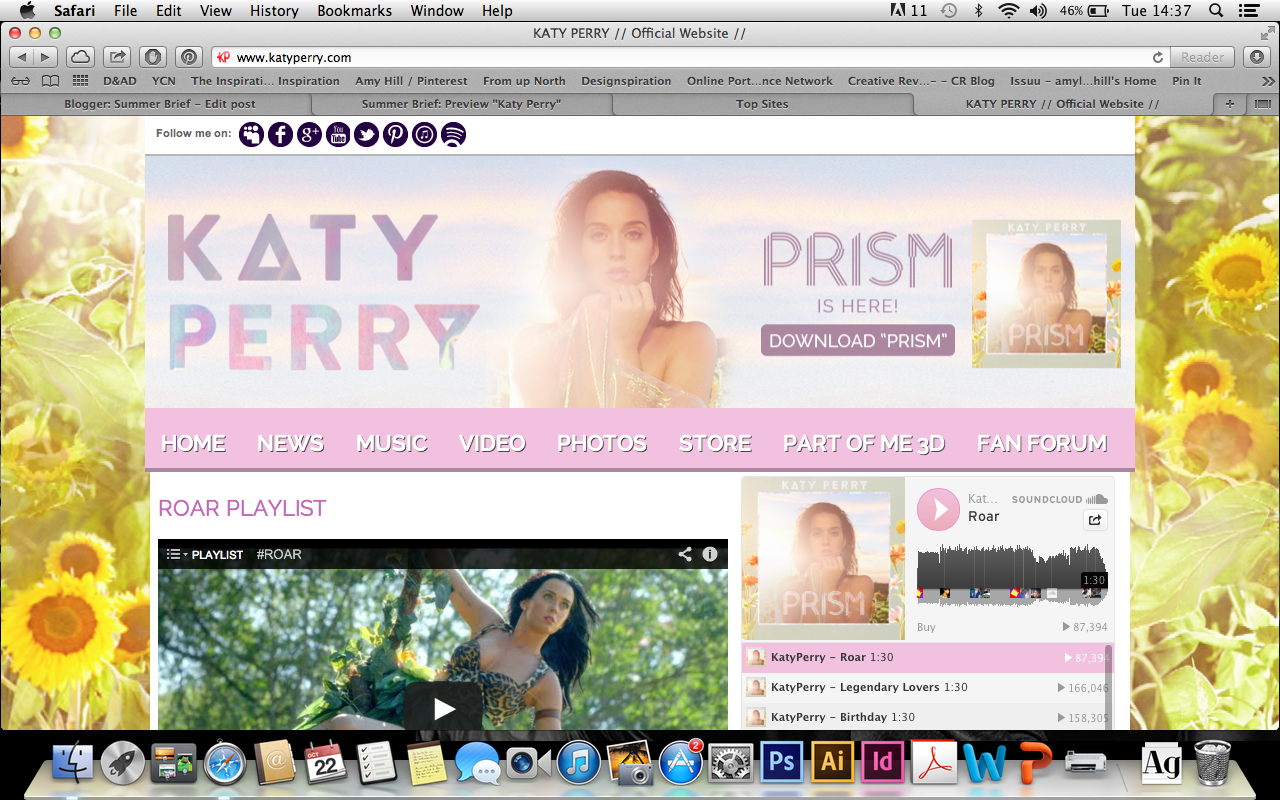Play the Roar playlist video
1280x800 pixels.
[x=444, y=708]
